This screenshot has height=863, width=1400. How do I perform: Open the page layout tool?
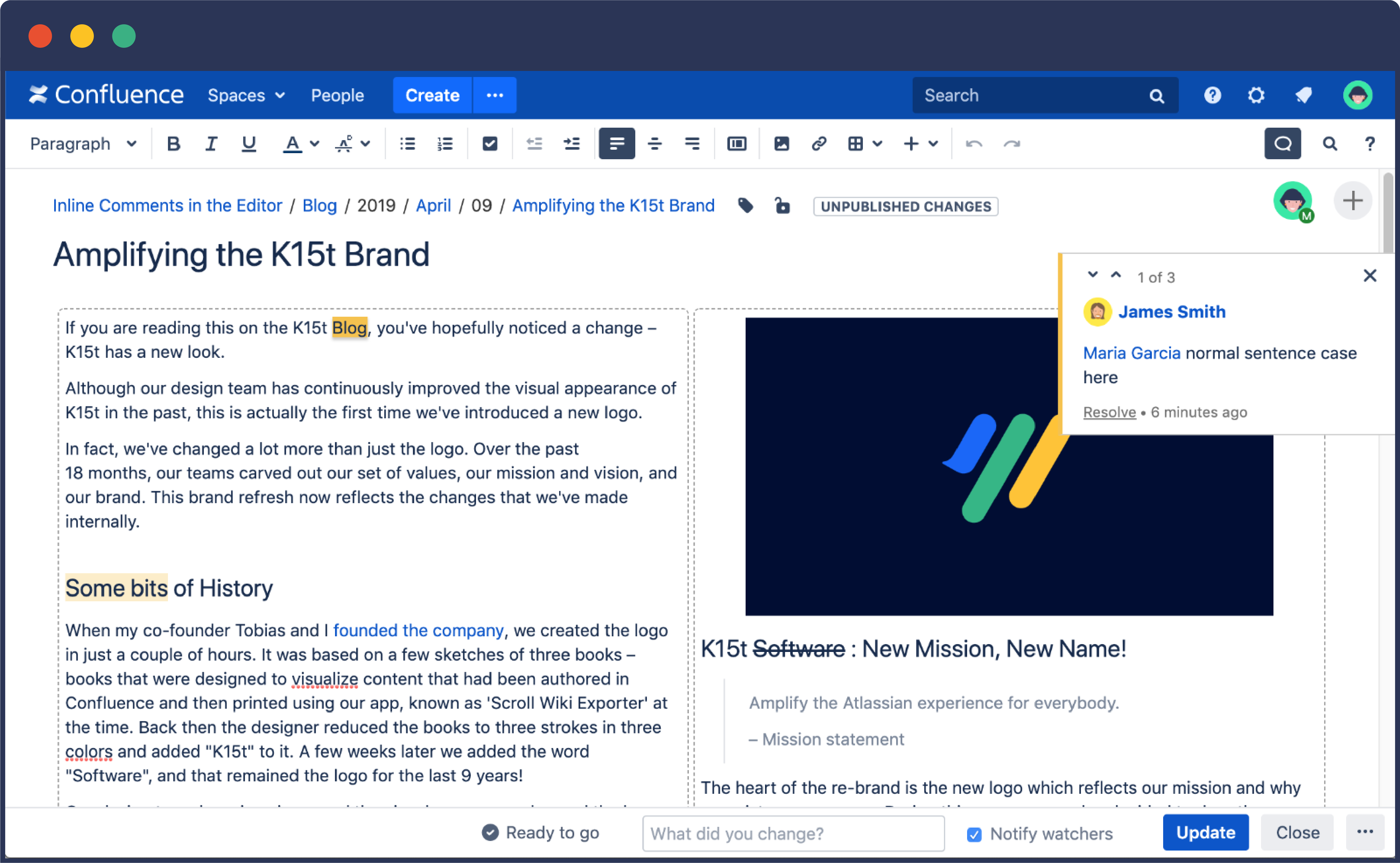click(x=737, y=144)
